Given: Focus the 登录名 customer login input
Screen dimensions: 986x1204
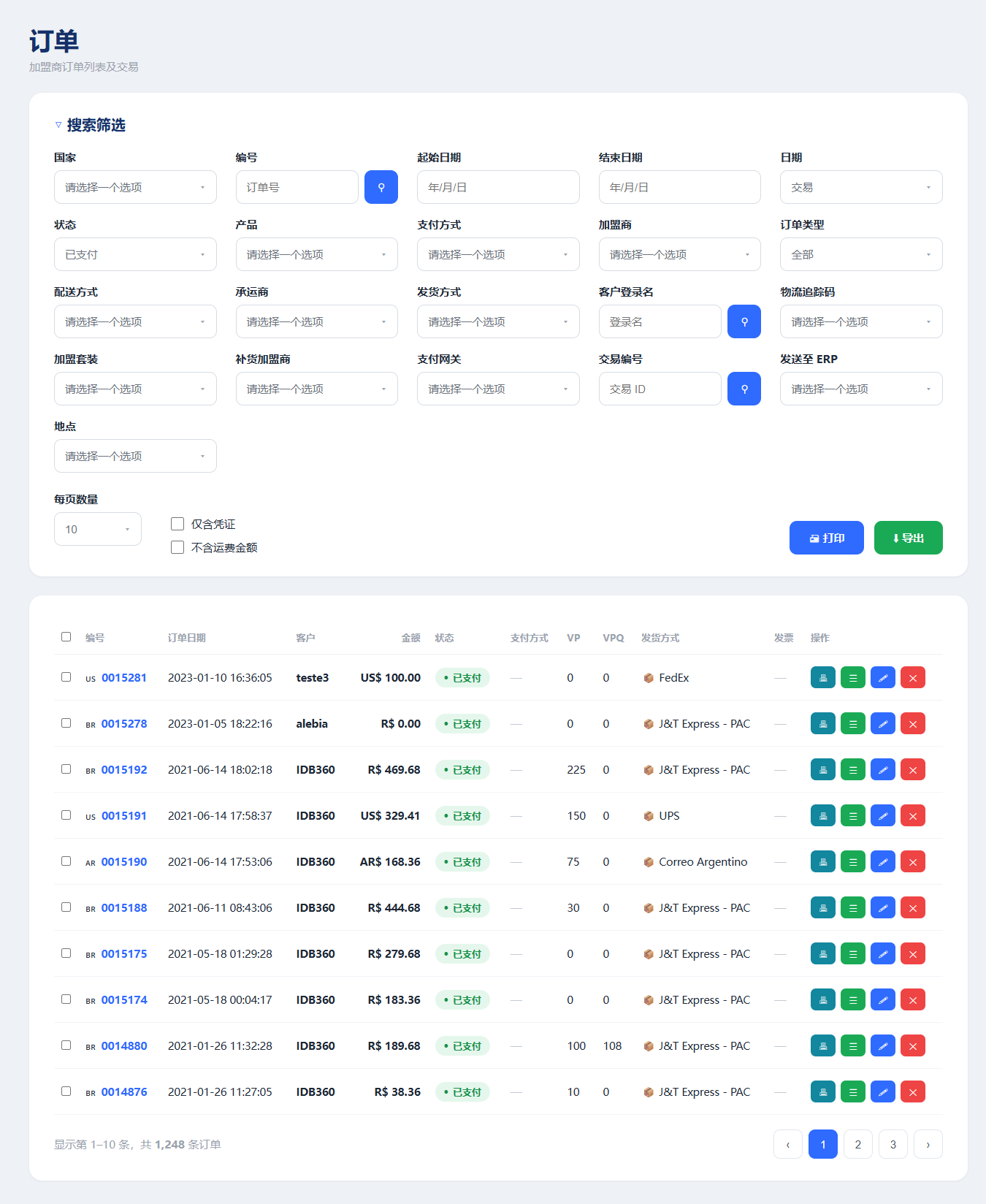Looking at the screenshot, I should [660, 321].
